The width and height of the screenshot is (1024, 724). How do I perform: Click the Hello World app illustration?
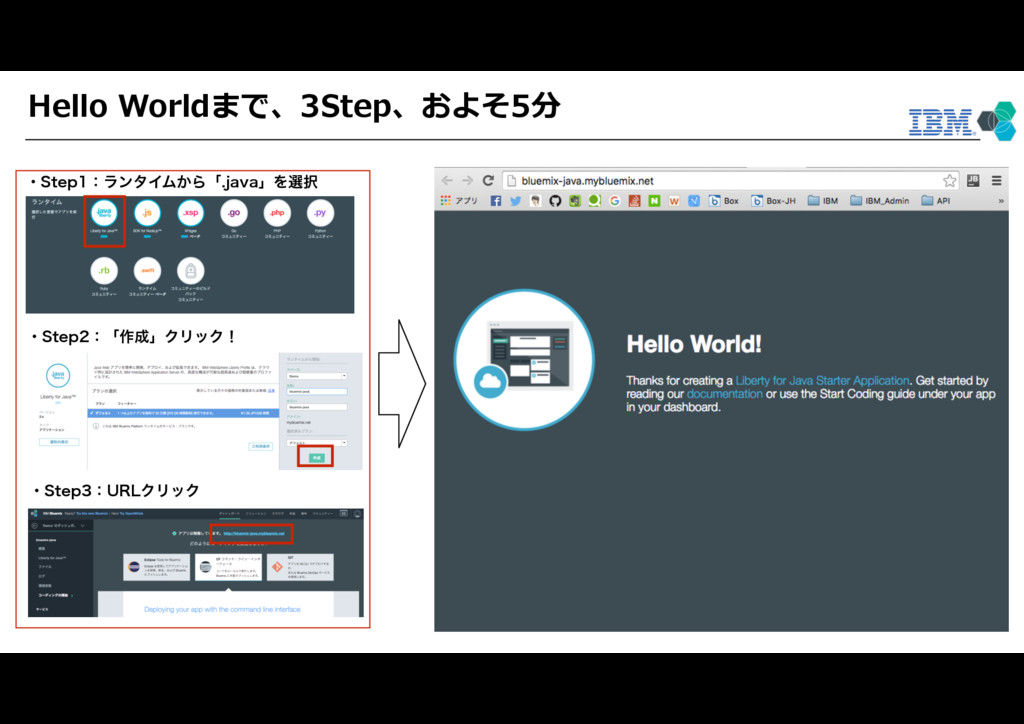[524, 360]
